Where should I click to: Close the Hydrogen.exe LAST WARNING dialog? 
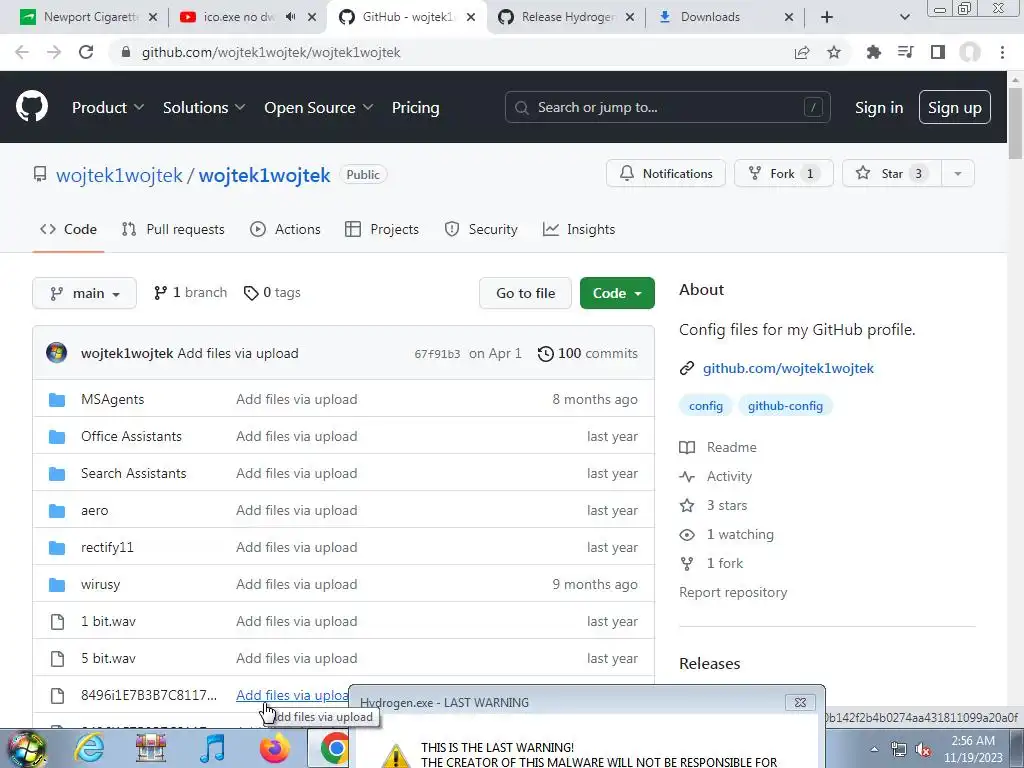tap(800, 703)
